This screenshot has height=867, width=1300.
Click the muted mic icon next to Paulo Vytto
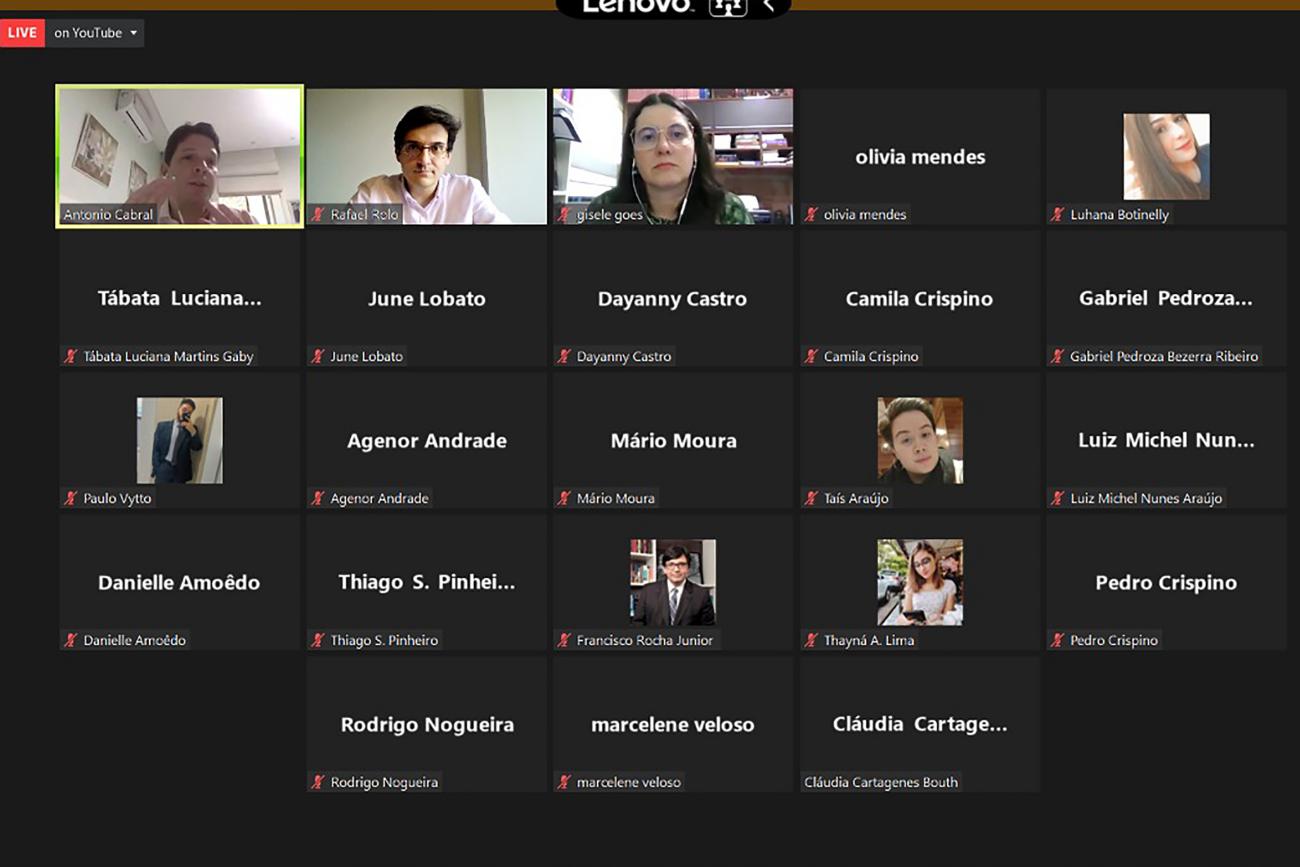click(71, 498)
